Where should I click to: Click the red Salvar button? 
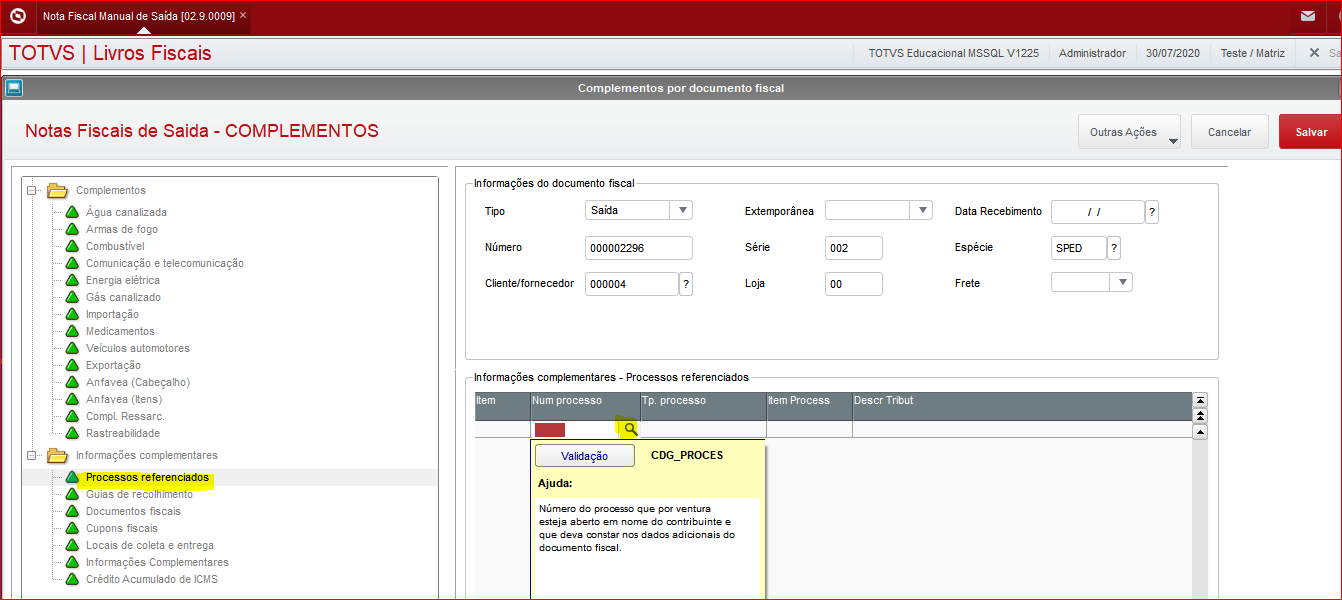pos(1311,132)
